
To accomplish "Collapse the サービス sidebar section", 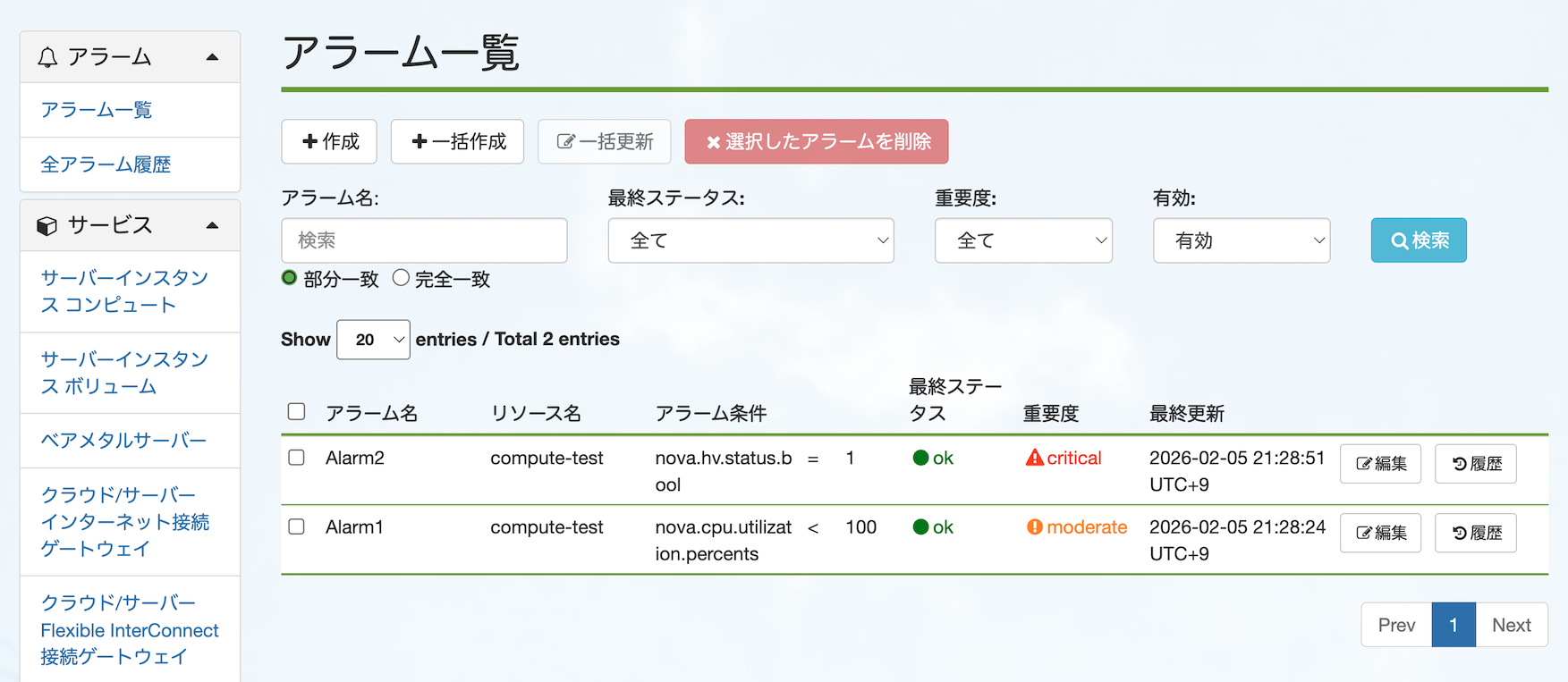I will [212, 225].
